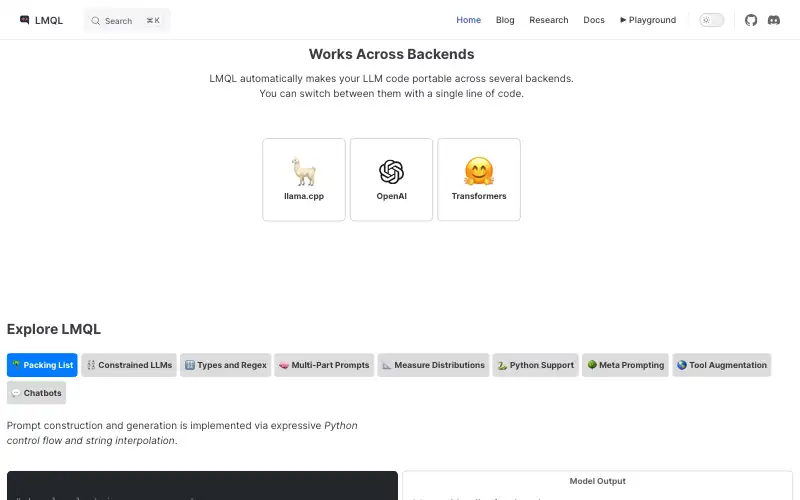Switch to Python Support tab
Screen dimensions: 800x500
[535, 365]
